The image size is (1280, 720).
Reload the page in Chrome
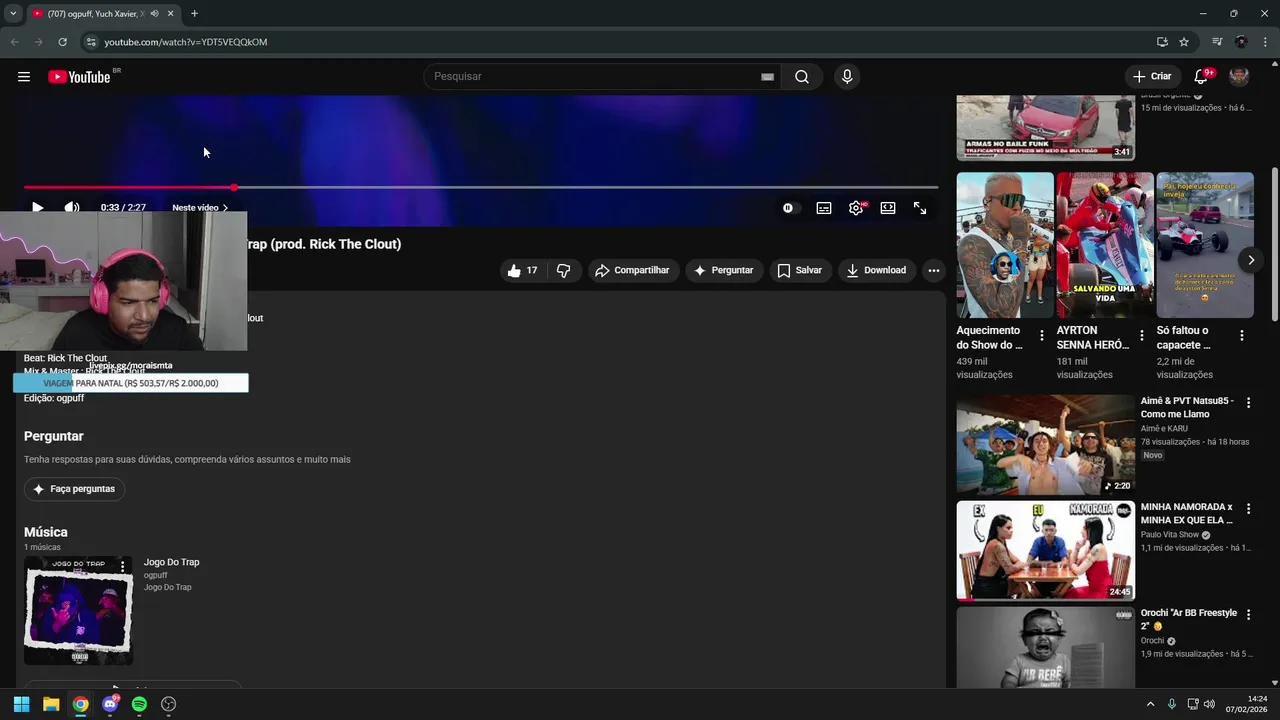62,42
